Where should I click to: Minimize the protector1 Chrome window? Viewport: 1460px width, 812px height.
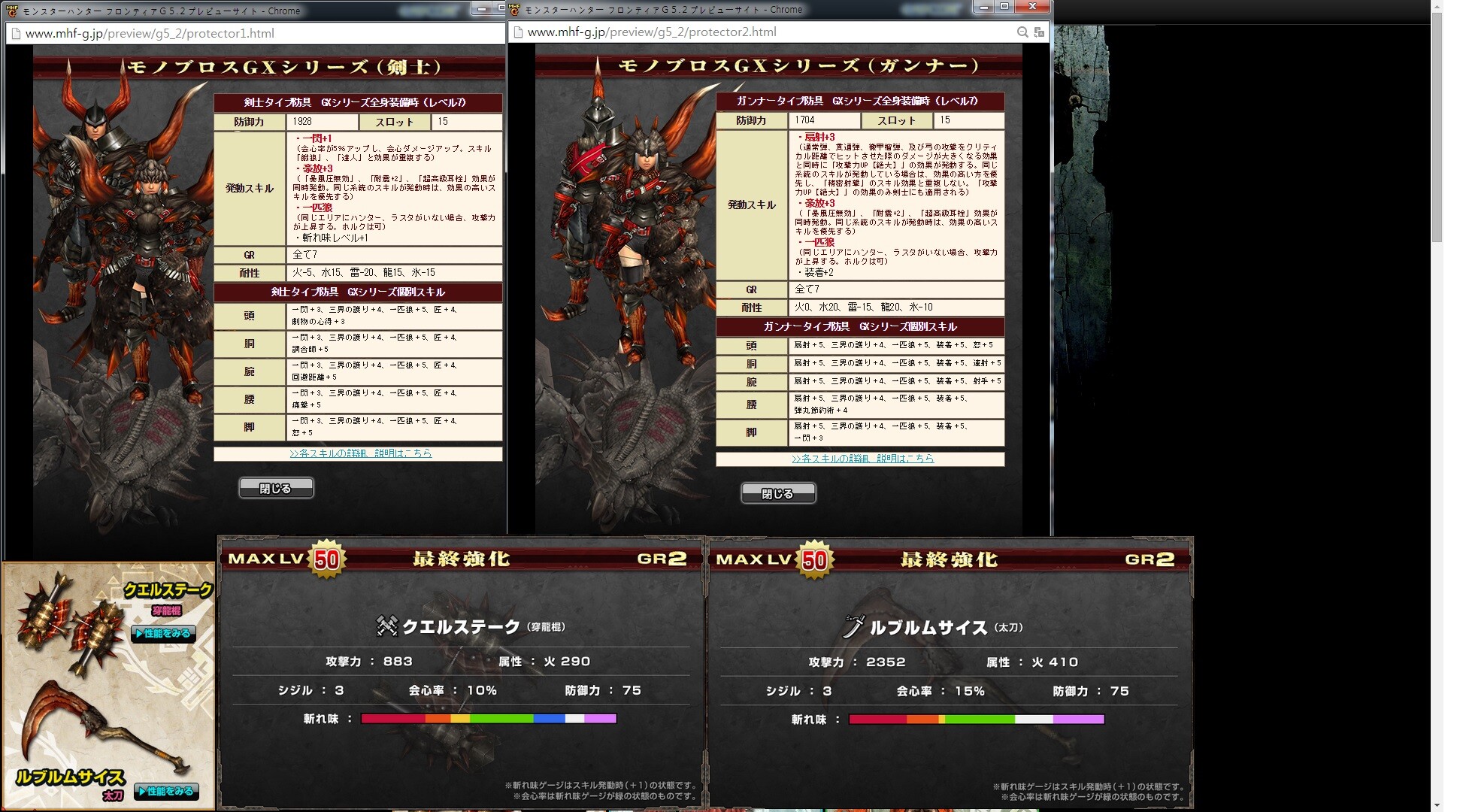(x=482, y=8)
